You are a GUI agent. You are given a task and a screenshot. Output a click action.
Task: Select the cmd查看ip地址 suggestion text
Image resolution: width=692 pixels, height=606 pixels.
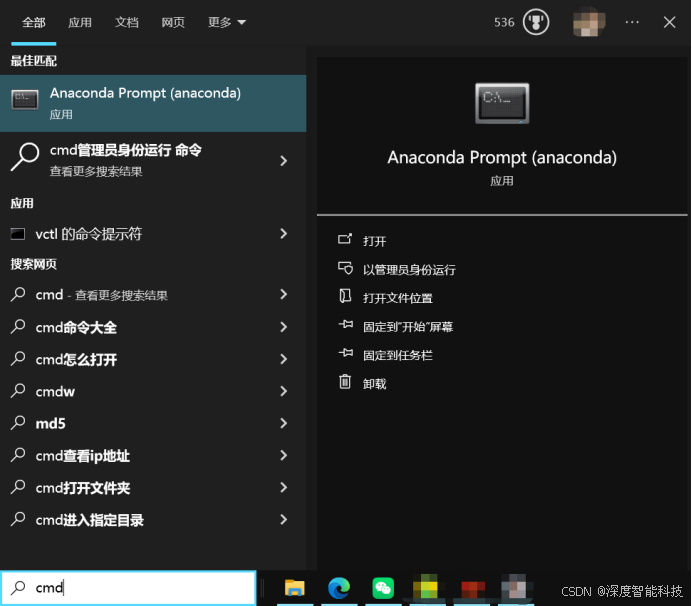click(83, 456)
